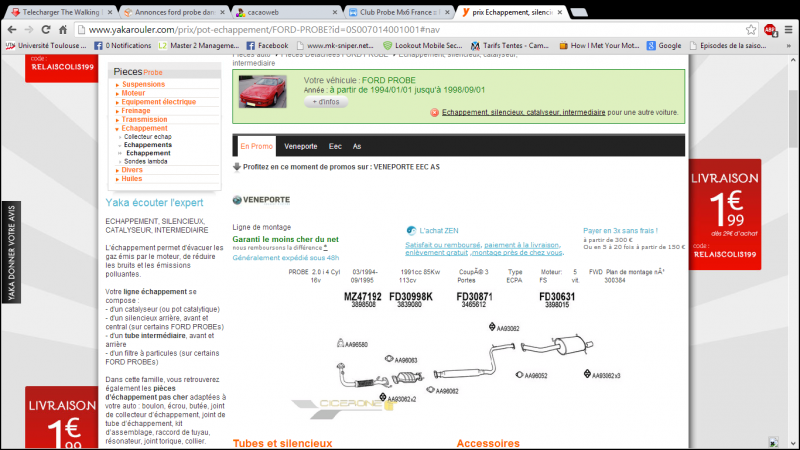Follow the paiement à la livraison link
Viewport: 800px width, 450px height.
522,245
